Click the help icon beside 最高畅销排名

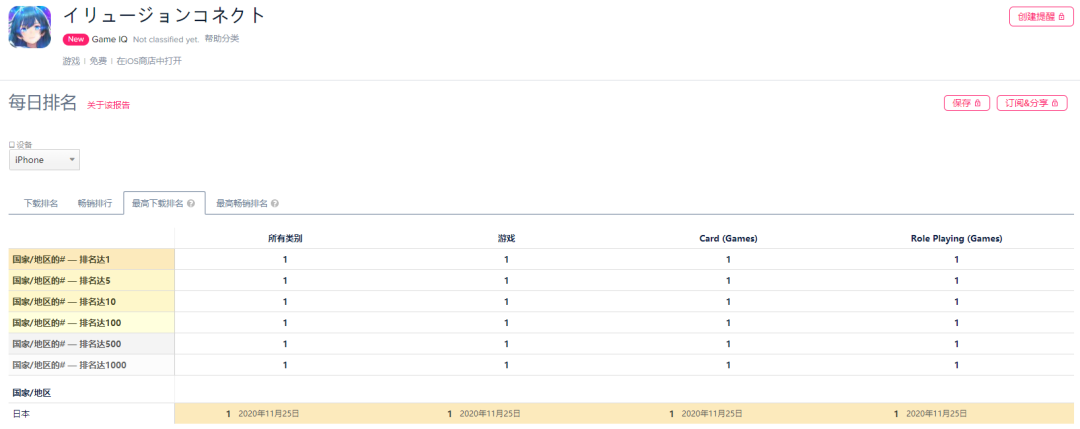(275, 204)
